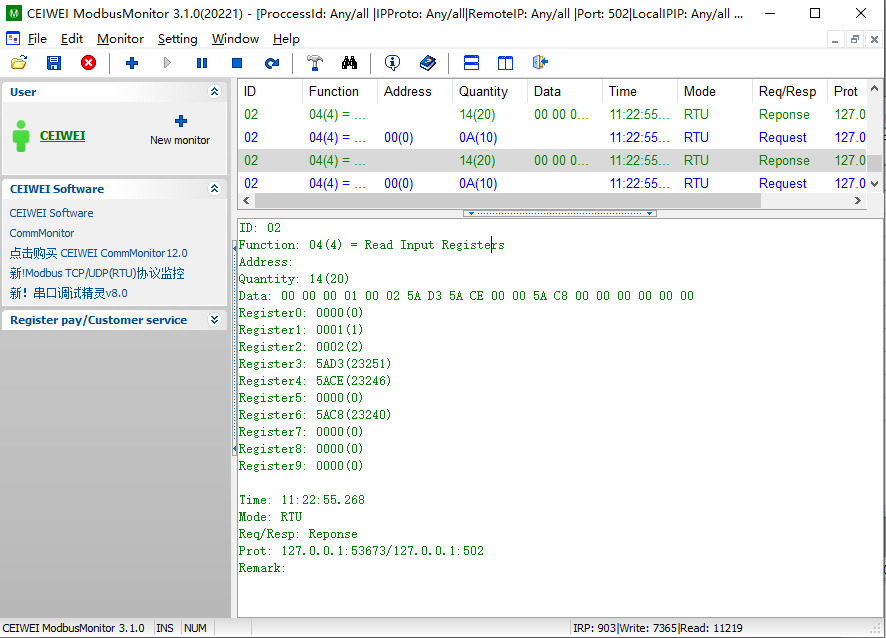886x638 pixels.
Task: Open the Modbus TCP/UDP(RTU) link
Action: tap(97, 274)
